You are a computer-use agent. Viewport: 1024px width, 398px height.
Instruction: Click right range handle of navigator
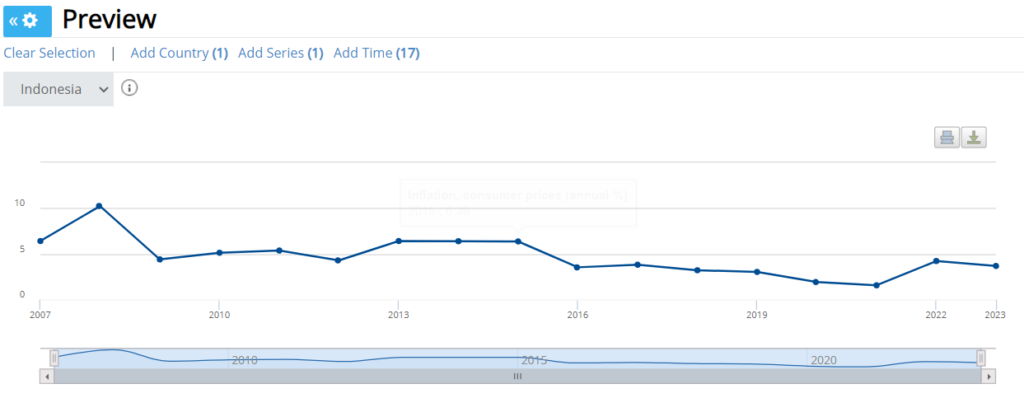[981, 358]
